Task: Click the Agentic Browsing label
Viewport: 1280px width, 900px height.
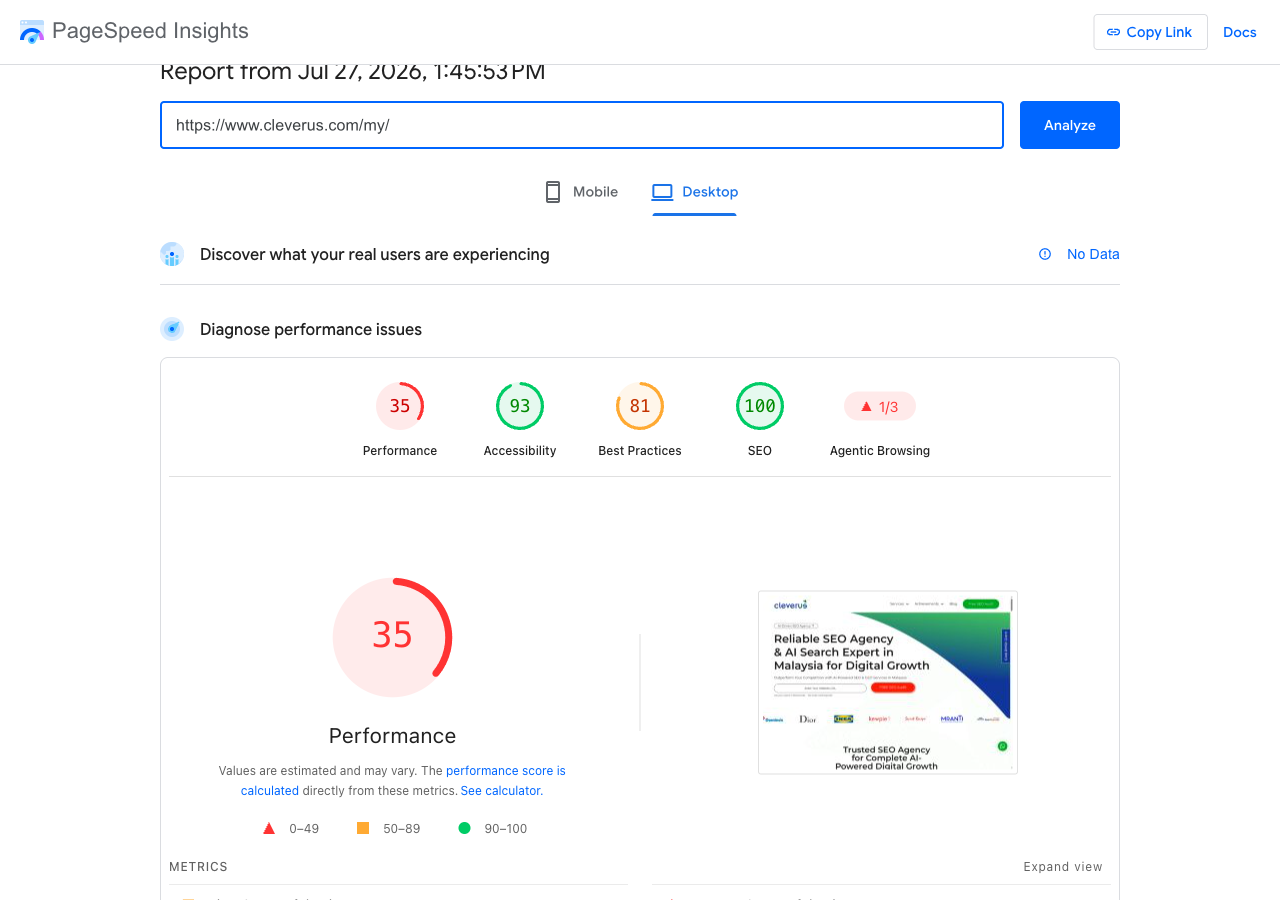Action: 880,451
